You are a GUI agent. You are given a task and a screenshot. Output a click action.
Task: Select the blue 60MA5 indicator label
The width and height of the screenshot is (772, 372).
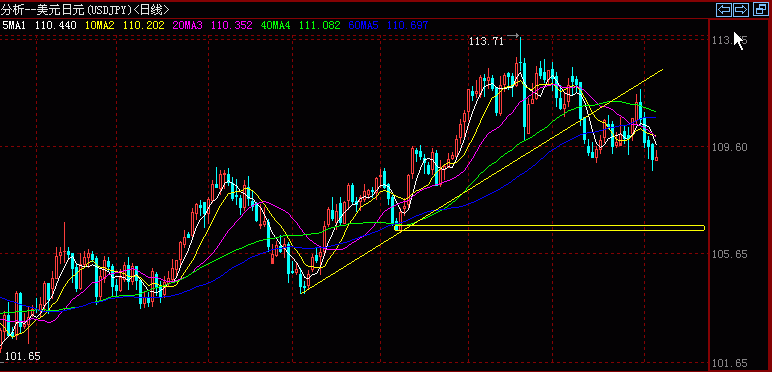pos(363,25)
